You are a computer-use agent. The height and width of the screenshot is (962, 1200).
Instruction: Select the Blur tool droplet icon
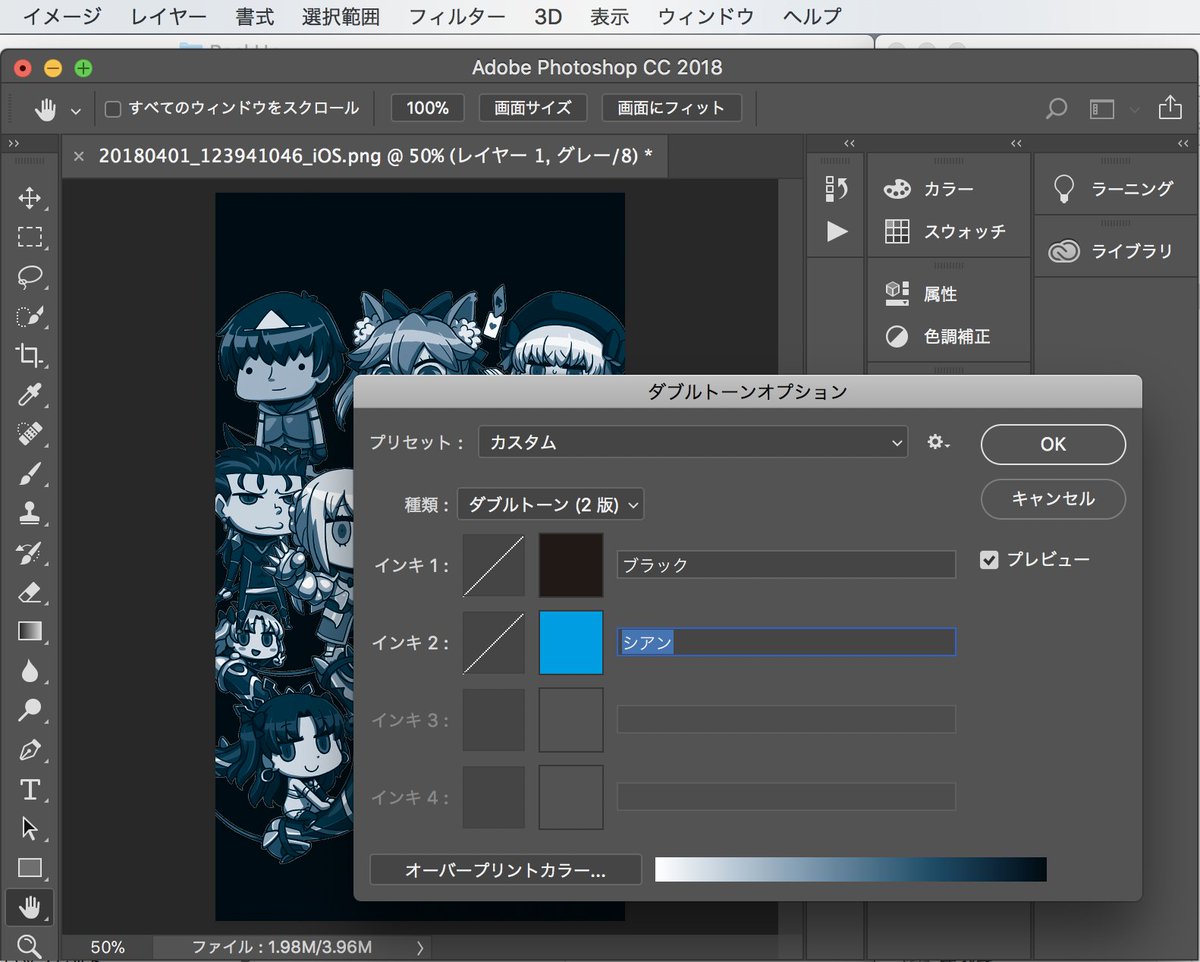[29, 671]
